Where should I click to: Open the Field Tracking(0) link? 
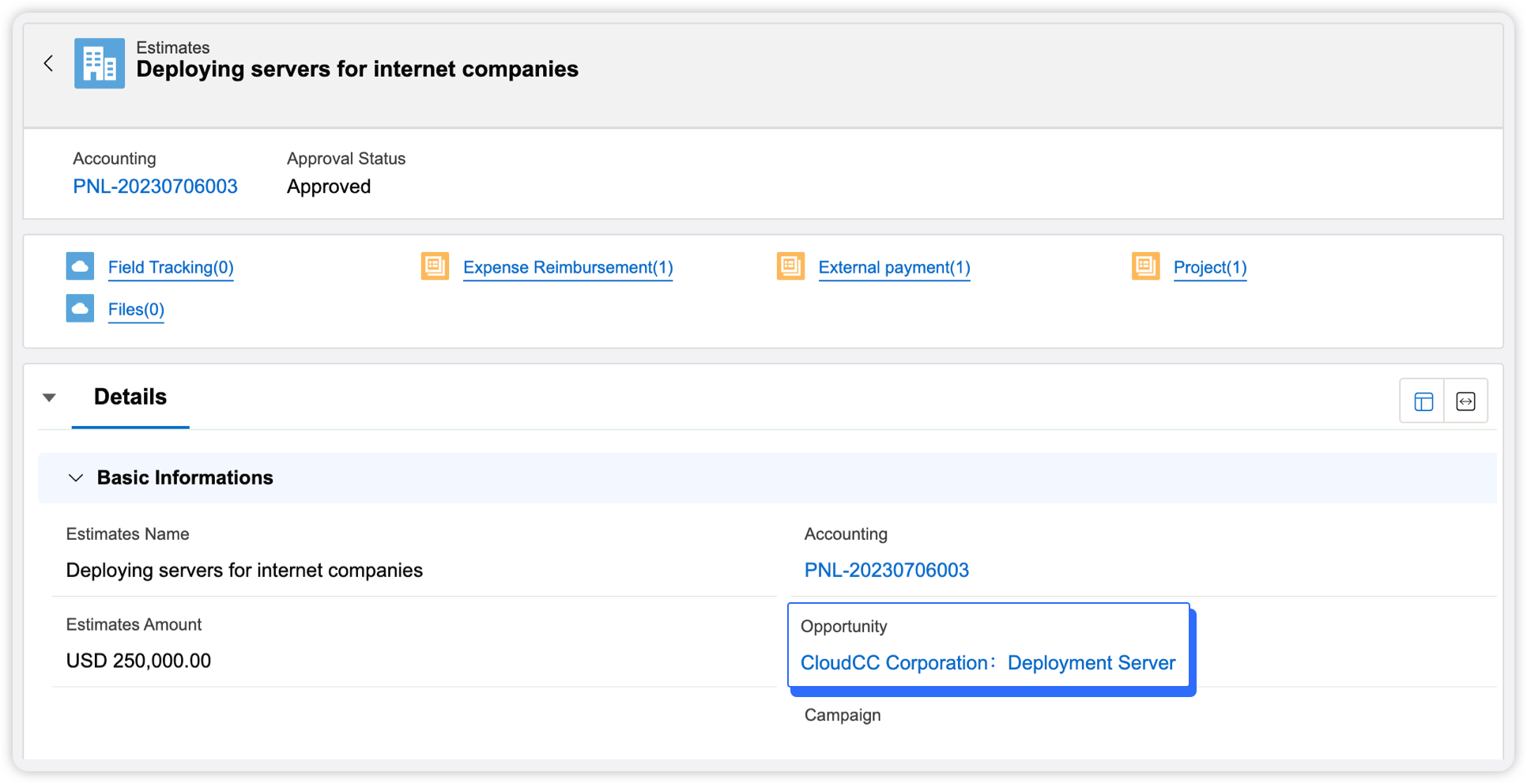(x=171, y=267)
